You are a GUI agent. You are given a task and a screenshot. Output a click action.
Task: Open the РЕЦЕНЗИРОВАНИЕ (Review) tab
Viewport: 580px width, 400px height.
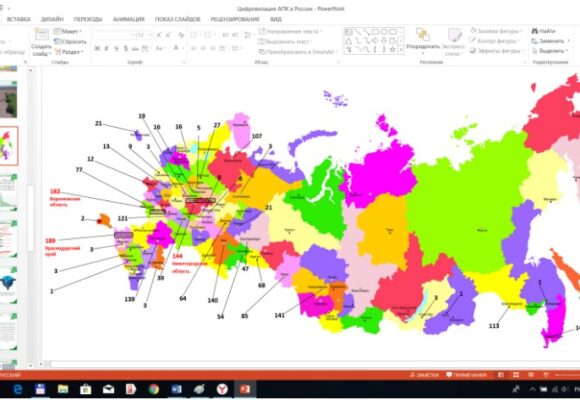(x=235, y=19)
